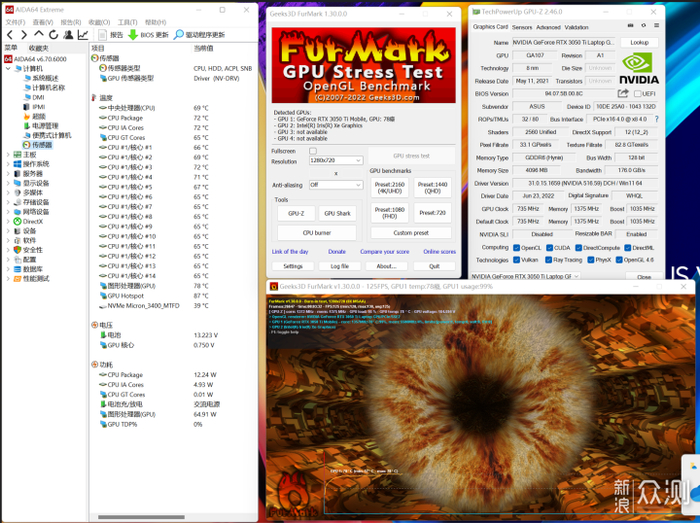The height and width of the screenshot is (523, 700).
Task: Toggle the DirectML checkbox
Action: coord(628,248)
